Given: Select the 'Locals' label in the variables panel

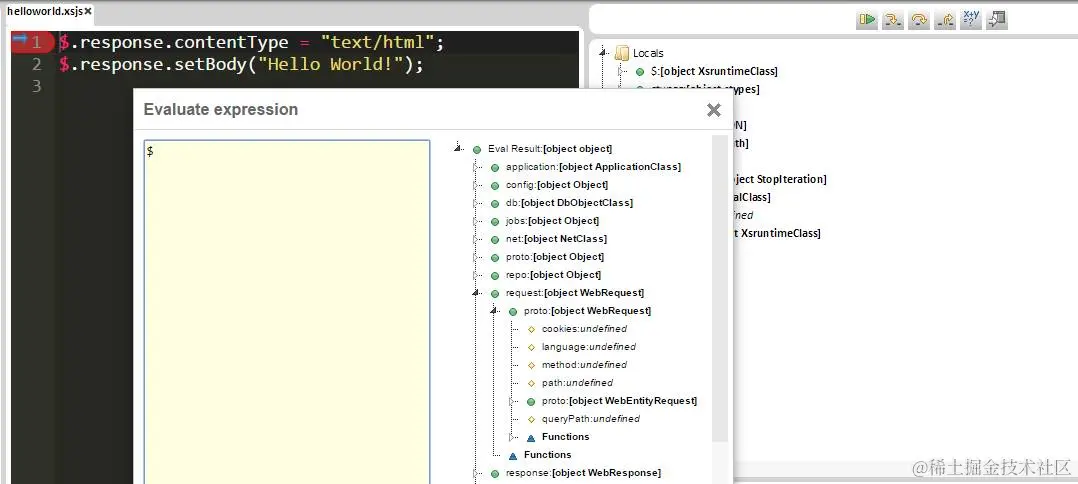Looking at the screenshot, I should 648,53.
